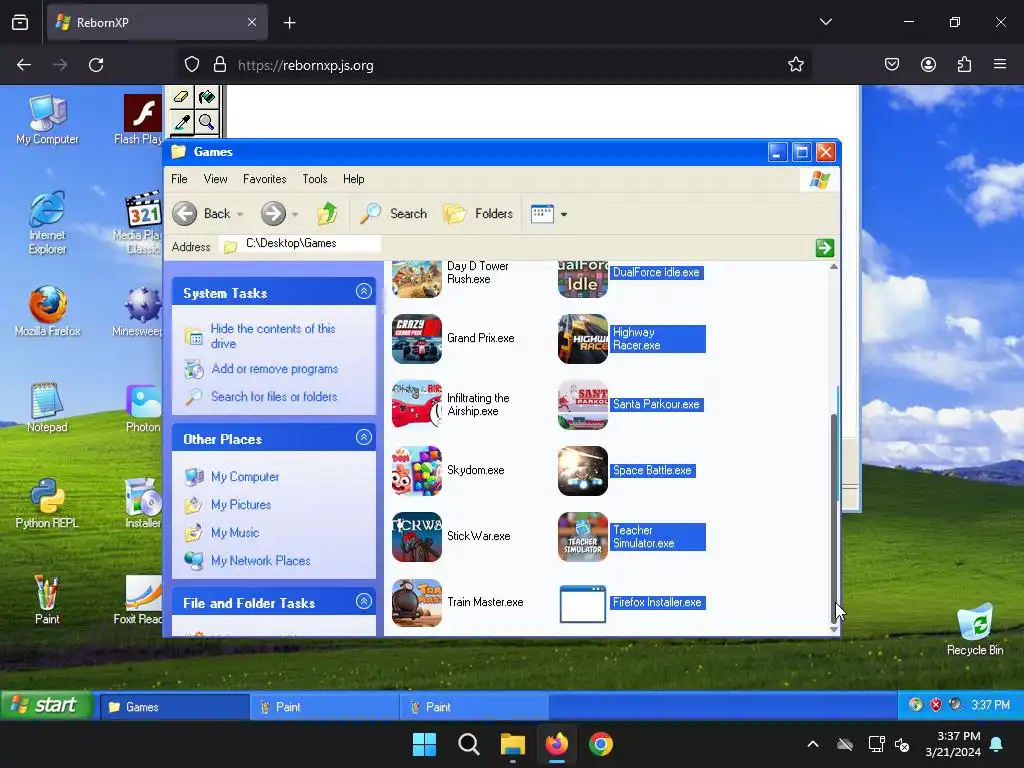
Task: Open the File menu
Action: tap(179, 179)
